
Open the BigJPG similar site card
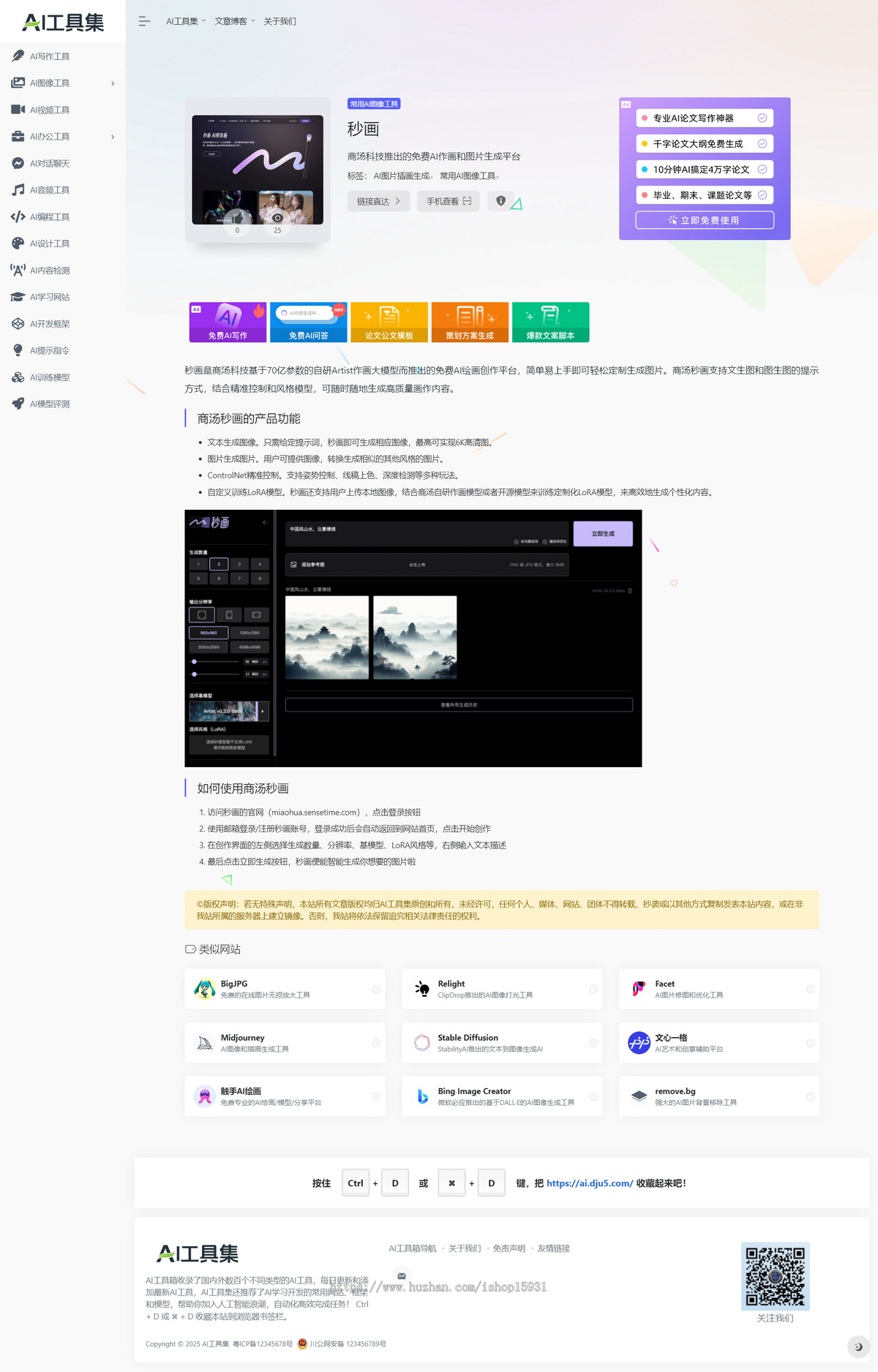[285, 989]
